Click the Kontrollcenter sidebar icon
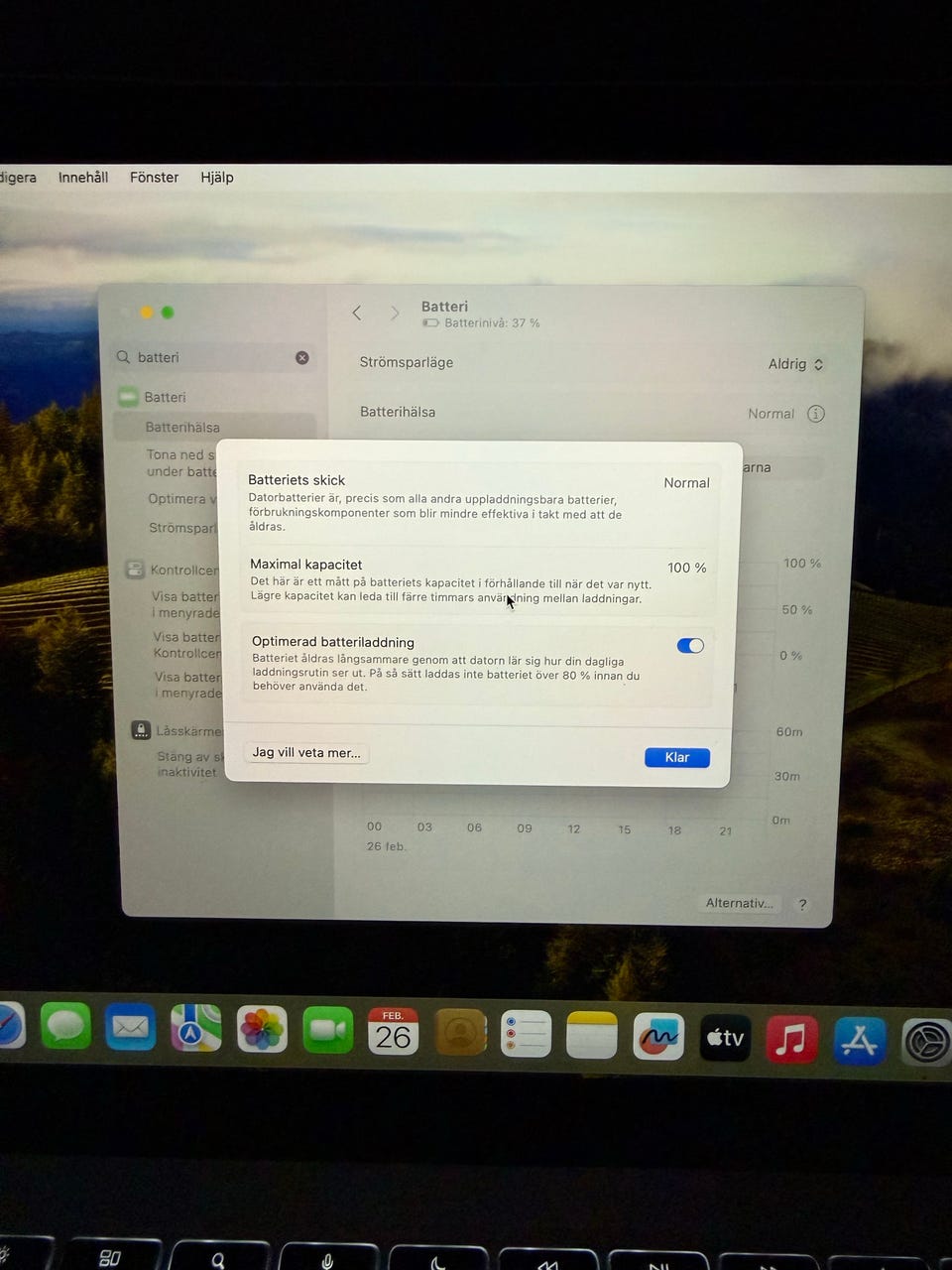This screenshot has height=1270, width=952. (134, 570)
